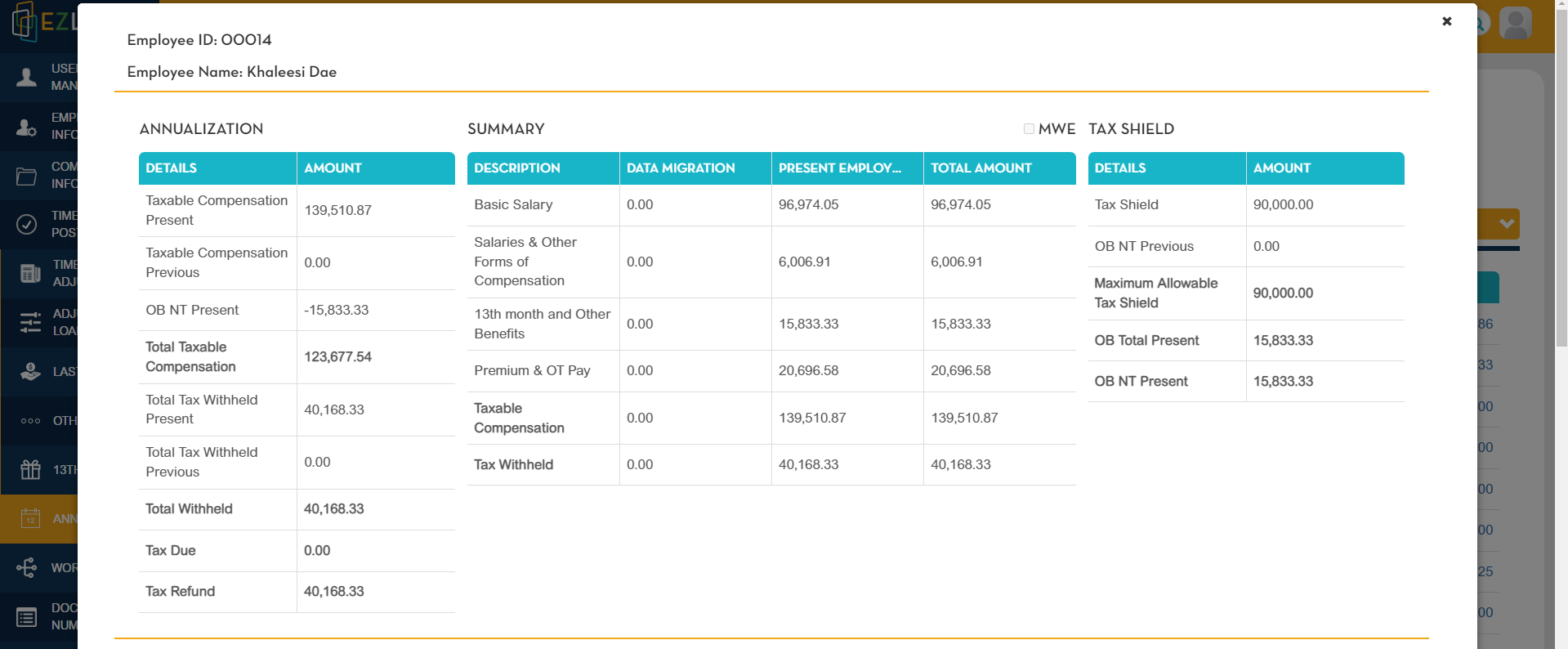The height and width of the screenshot is (649, 1568).
Task: Open User Management sidebar icon
Action: (27, 77)
